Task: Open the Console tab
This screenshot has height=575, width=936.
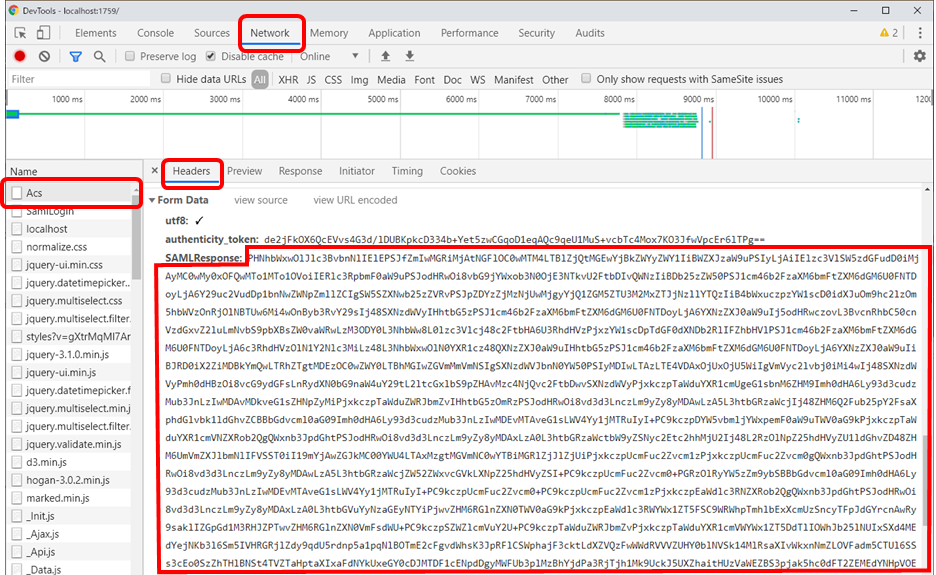Action: point(155,33)
